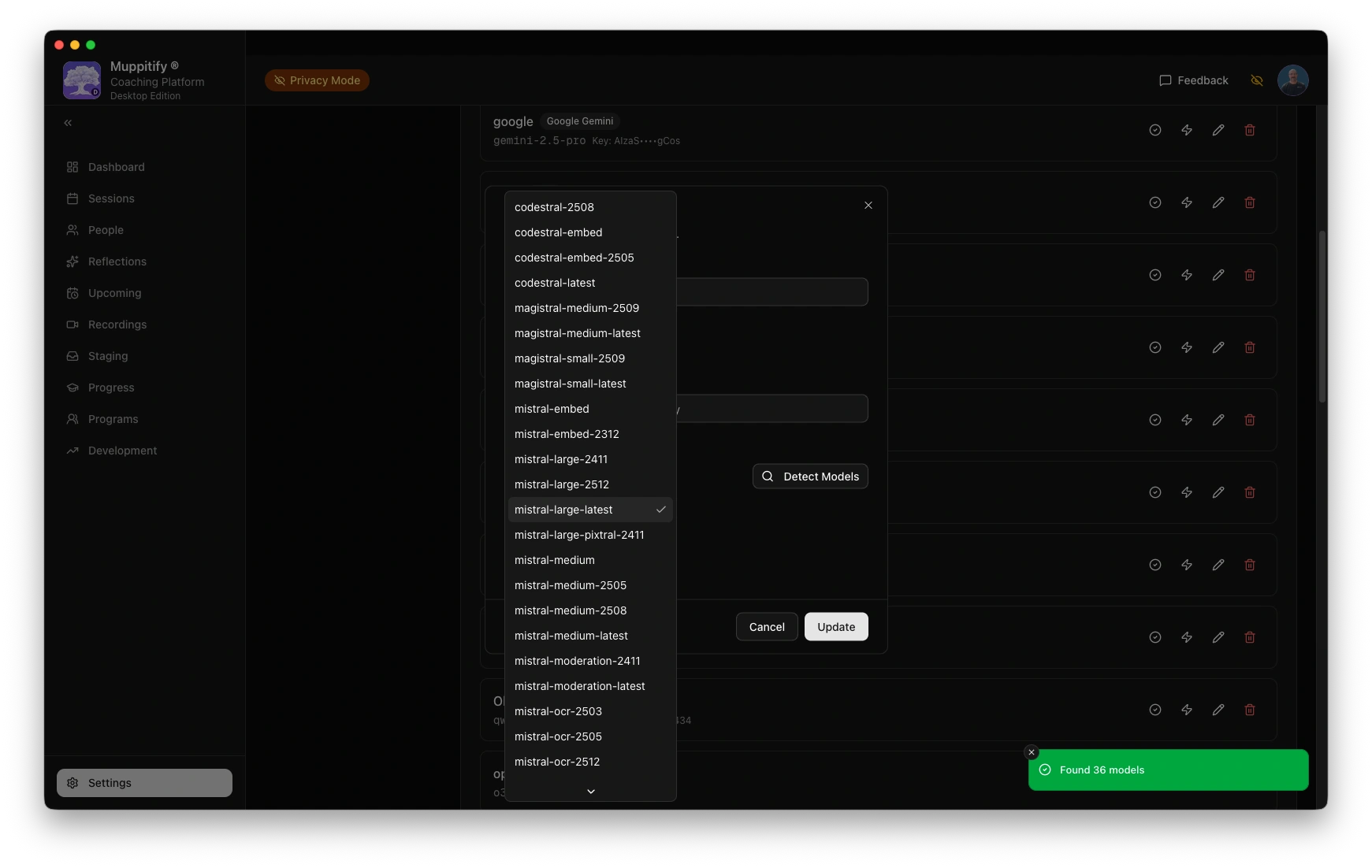
Task: Click the Update button
Action: 835,627
